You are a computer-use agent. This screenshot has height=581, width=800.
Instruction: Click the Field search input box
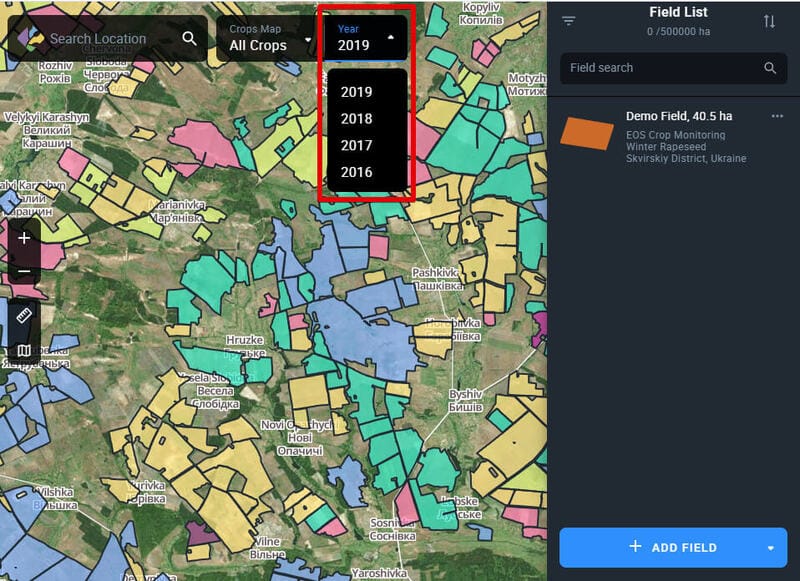pos(673,68)
